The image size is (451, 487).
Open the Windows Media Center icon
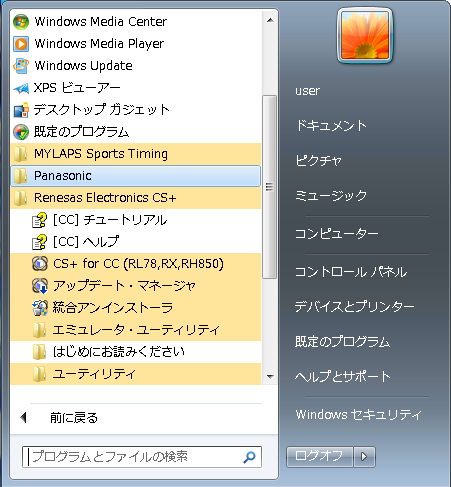(21, 22)
